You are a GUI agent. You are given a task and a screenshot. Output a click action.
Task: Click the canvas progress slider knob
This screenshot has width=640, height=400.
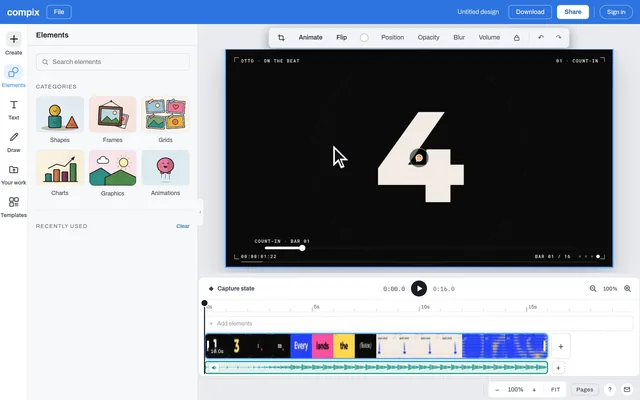point(302,248)
